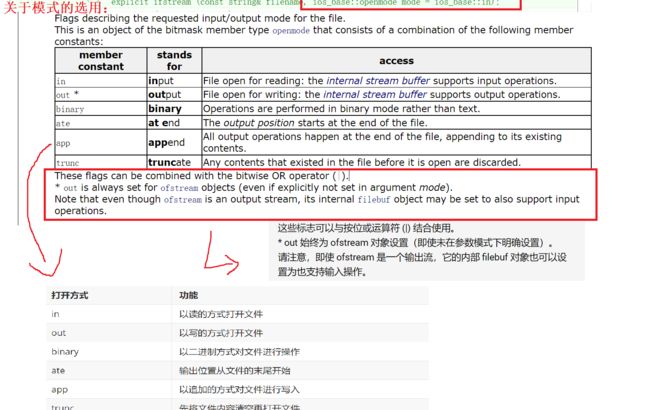Open the 'ofstream' link in the 'Note that even though' sentence

(182, 199)
